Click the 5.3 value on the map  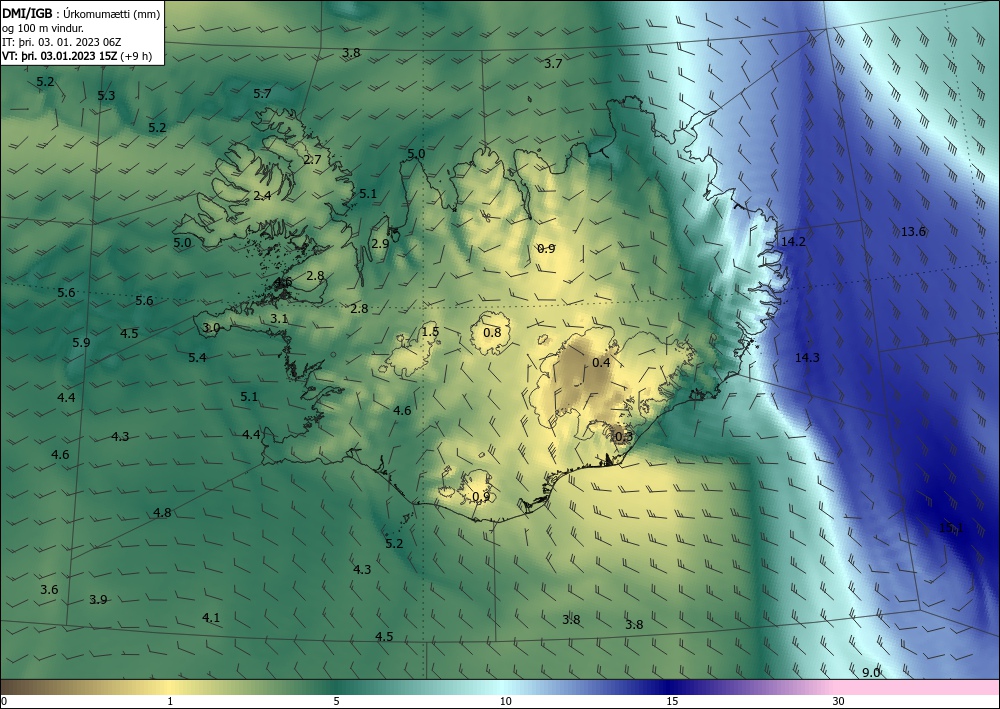[107, 96]
